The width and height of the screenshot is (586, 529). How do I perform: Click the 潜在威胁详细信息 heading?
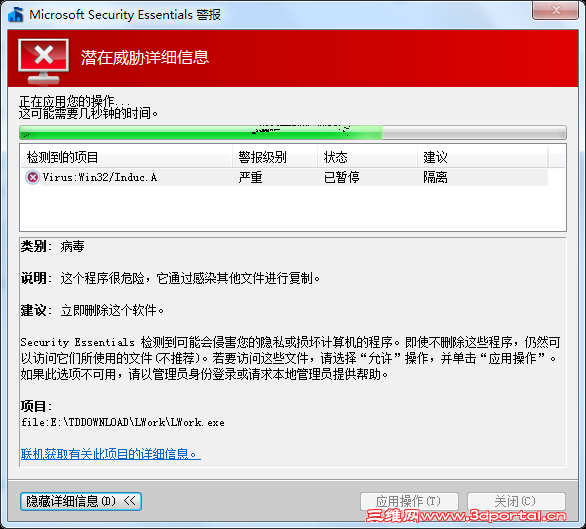[x=145, y=58]
